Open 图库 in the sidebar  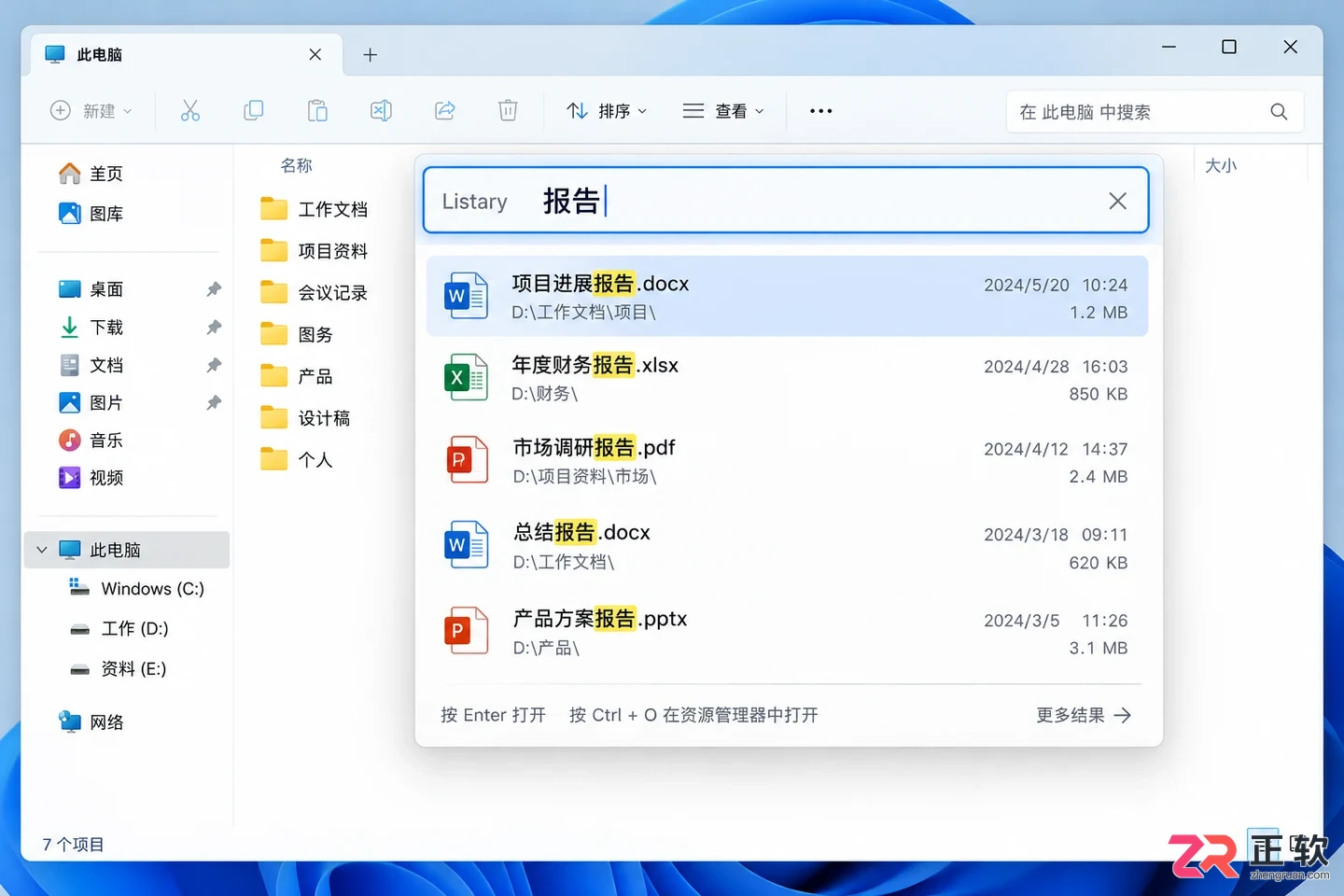pos(91,214)
